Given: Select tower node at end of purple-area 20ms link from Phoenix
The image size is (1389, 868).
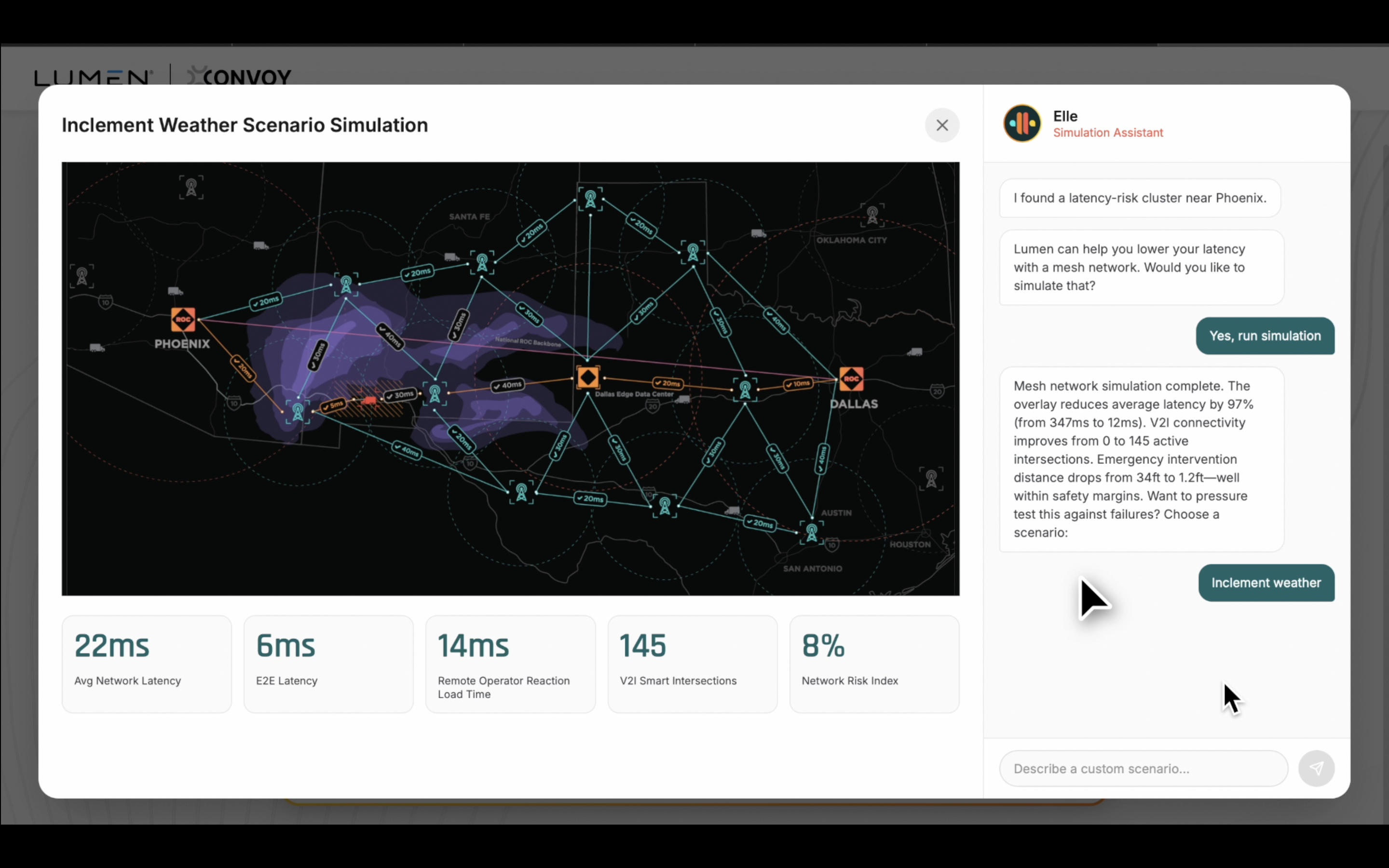Looking at the screenshot, I should [346, 284].
